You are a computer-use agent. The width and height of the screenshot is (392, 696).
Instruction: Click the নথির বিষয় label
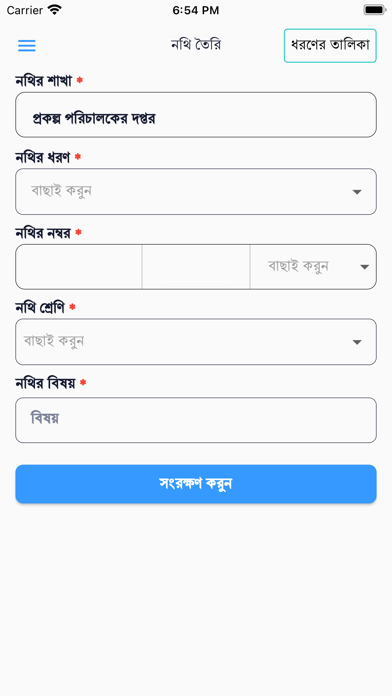45,383
